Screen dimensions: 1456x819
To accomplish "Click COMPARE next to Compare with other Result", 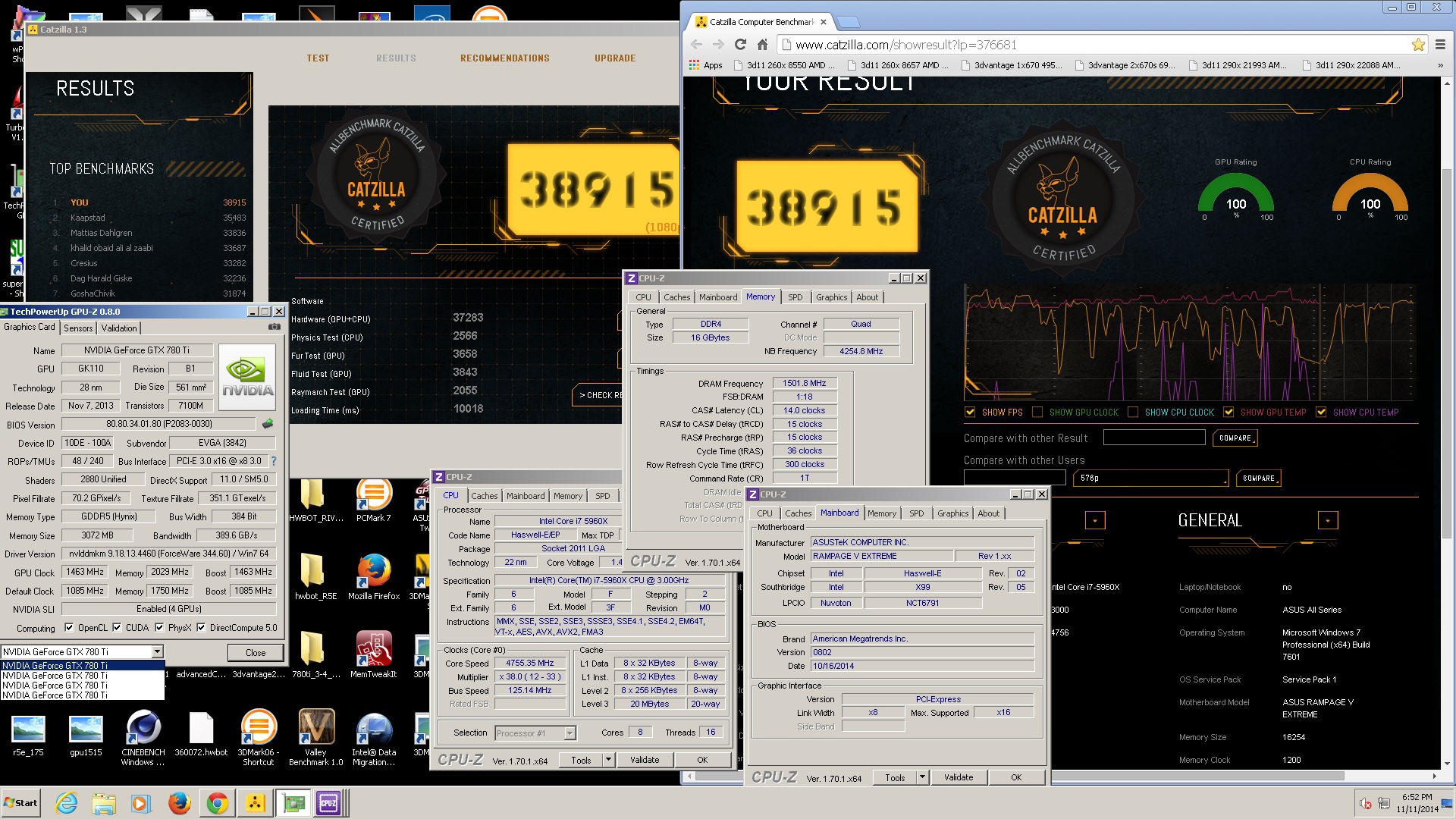I will 1235,438.
